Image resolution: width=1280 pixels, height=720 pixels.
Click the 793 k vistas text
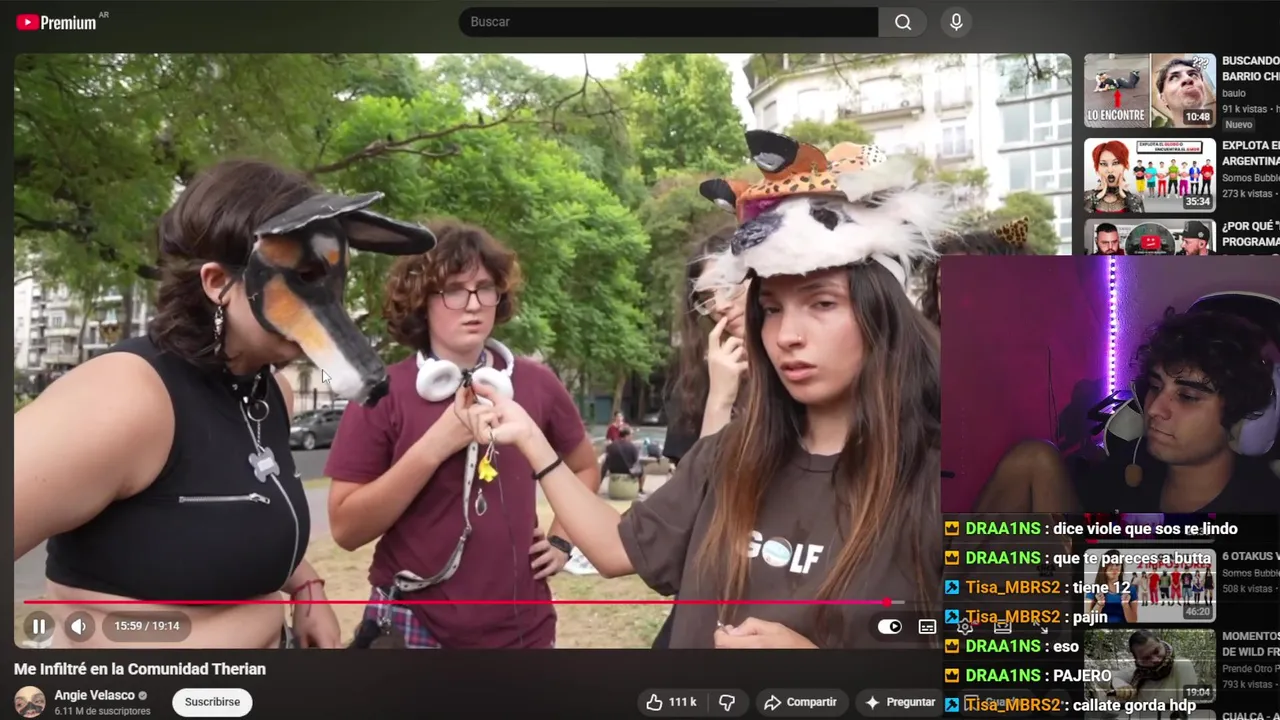1248,684
